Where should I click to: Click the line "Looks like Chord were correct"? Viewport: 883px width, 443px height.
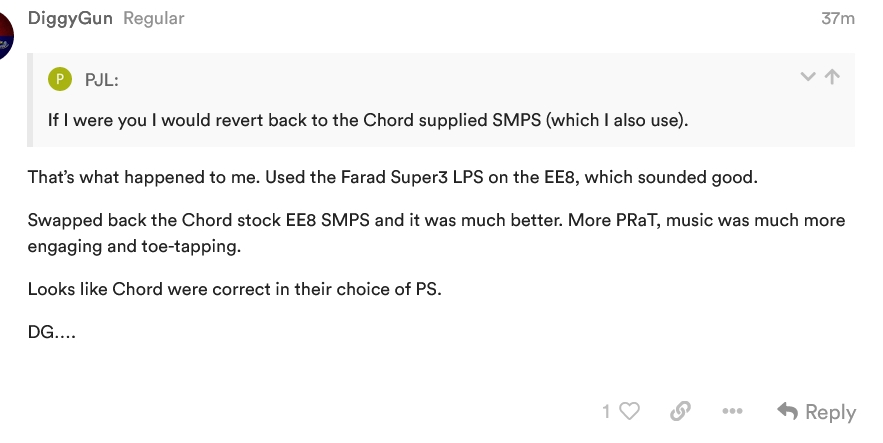click(x=234, y=289)
